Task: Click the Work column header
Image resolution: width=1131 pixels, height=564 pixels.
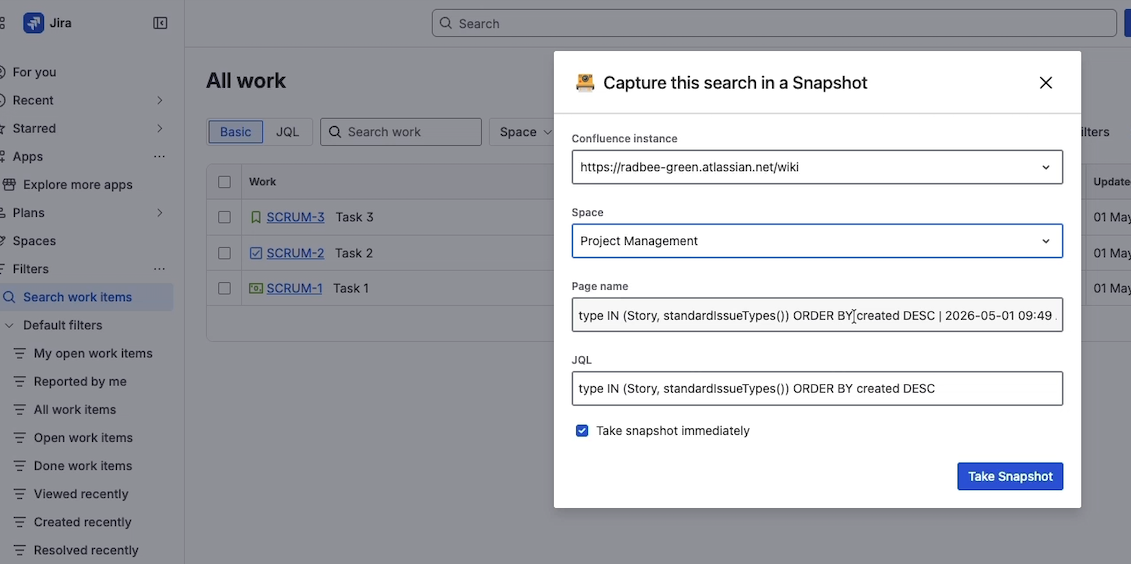Action: [263, 182]
